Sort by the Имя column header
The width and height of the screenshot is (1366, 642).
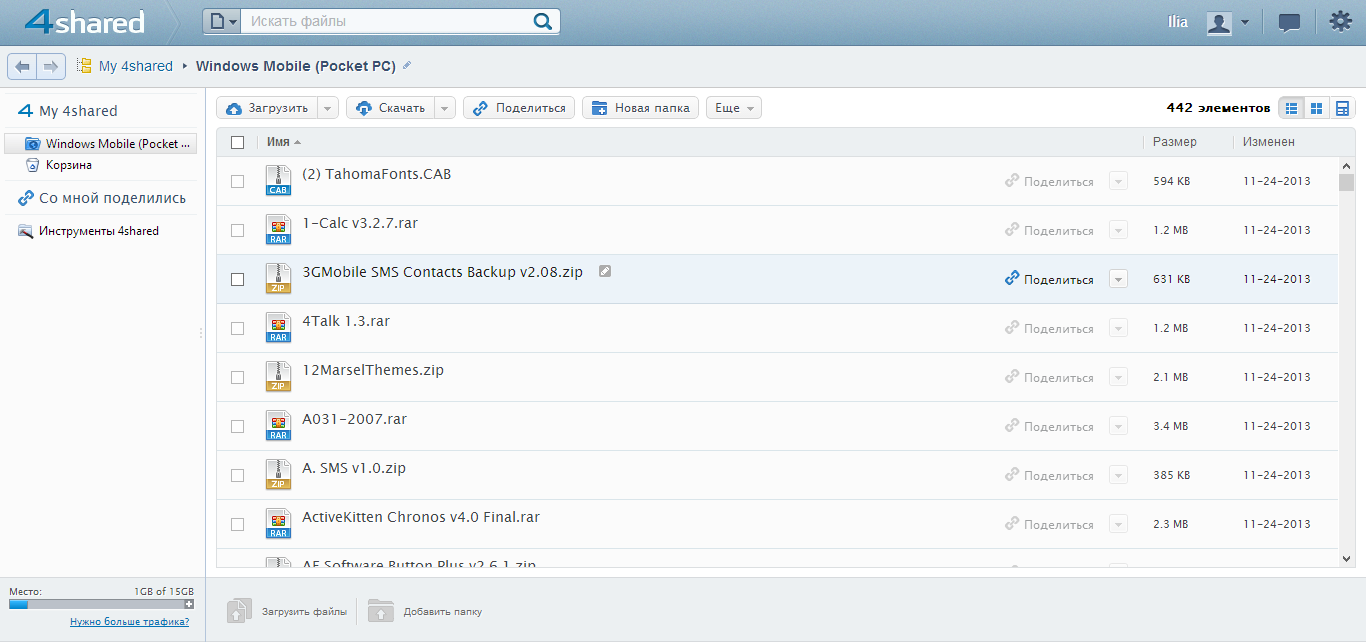point(284,142)
